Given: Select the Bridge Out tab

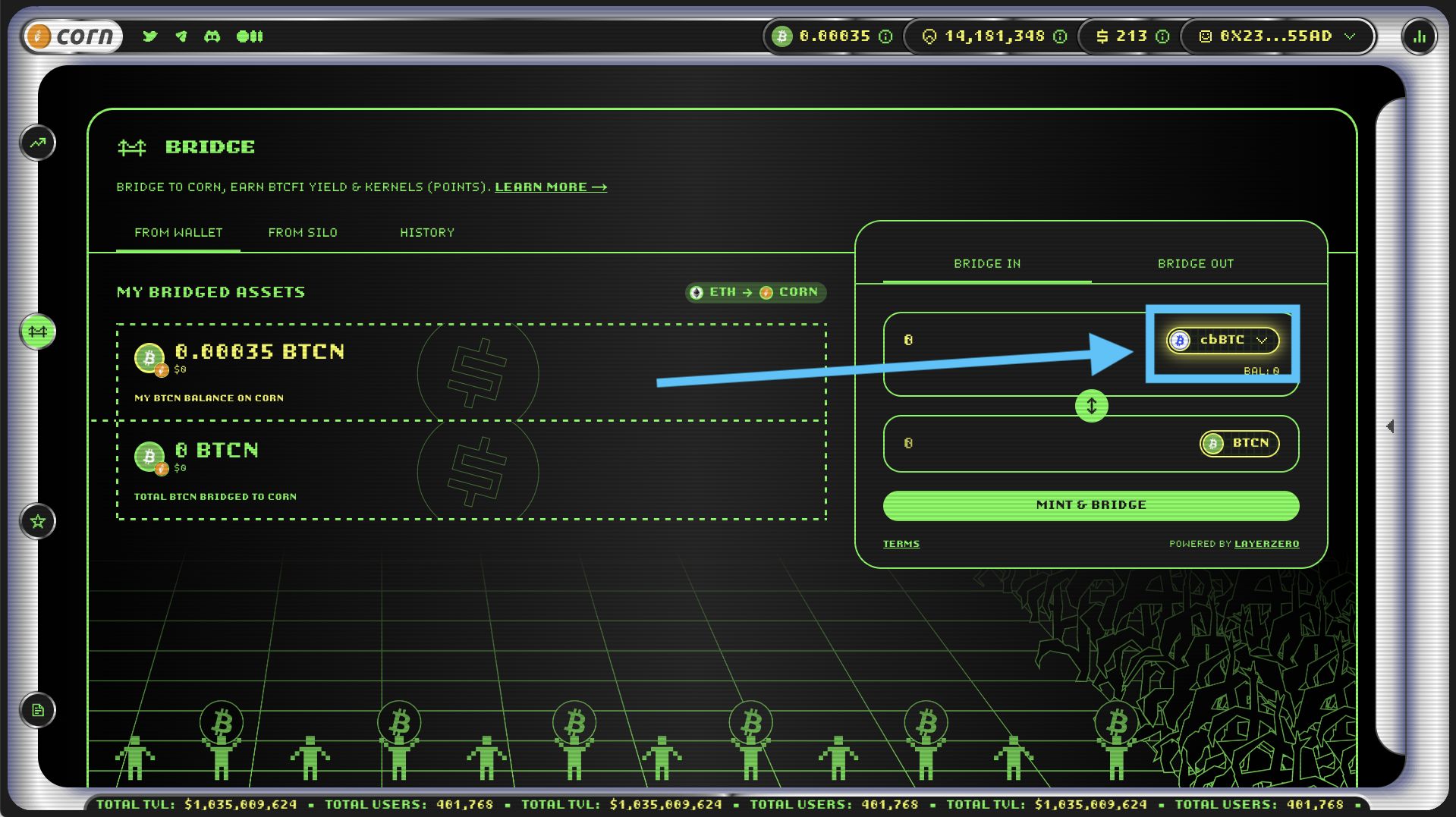Looking at the screenshot, I should [x=1196, y=264].
